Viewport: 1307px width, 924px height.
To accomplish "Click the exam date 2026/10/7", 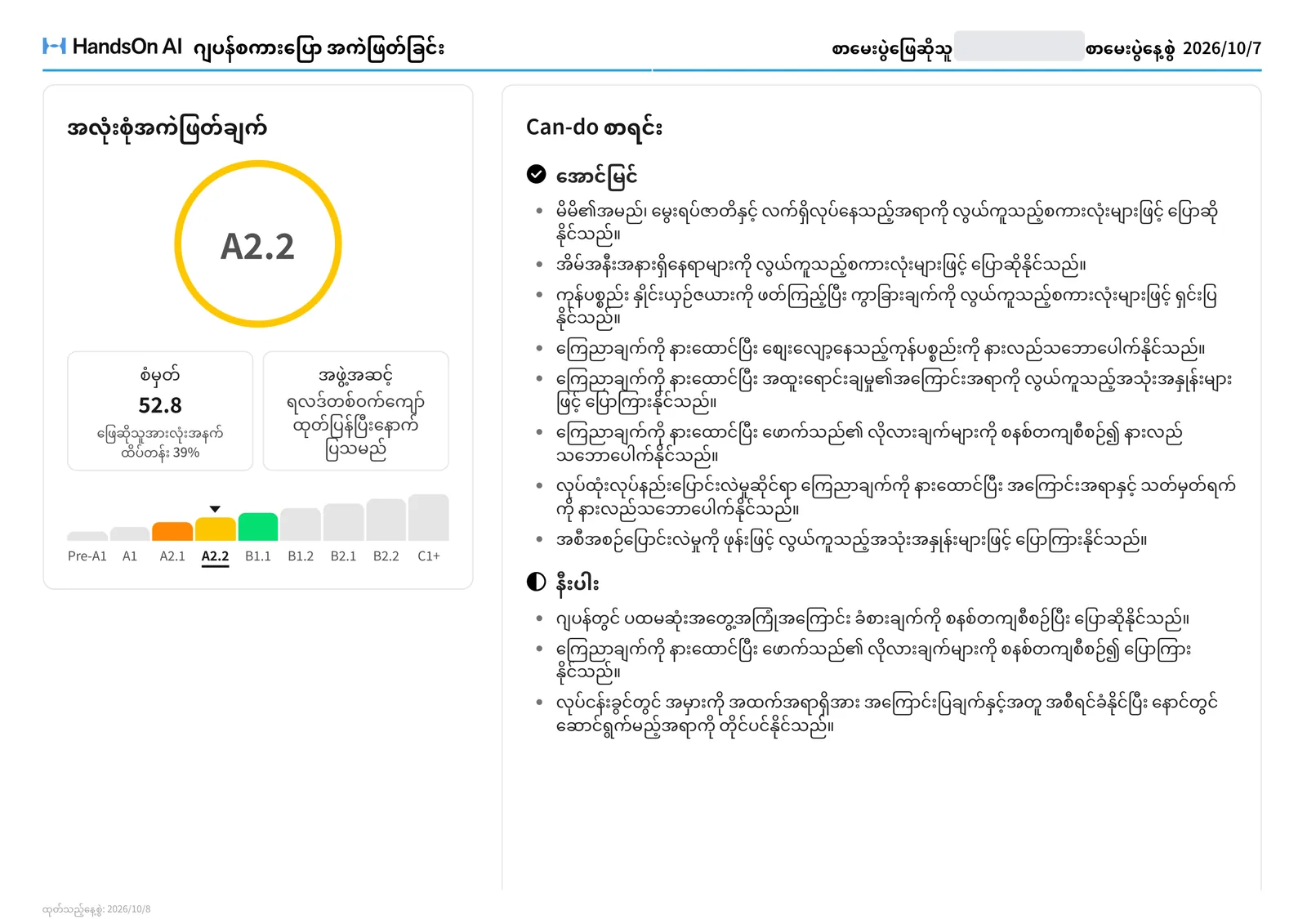I will pos(1222,48).
